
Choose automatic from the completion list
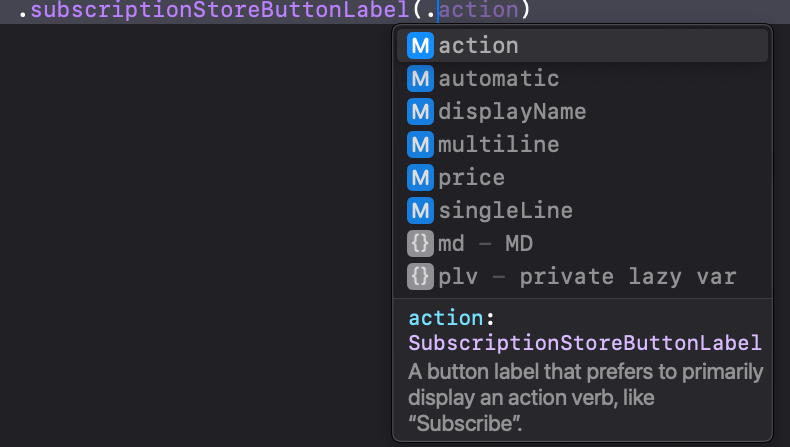click(x=582, y=79)
